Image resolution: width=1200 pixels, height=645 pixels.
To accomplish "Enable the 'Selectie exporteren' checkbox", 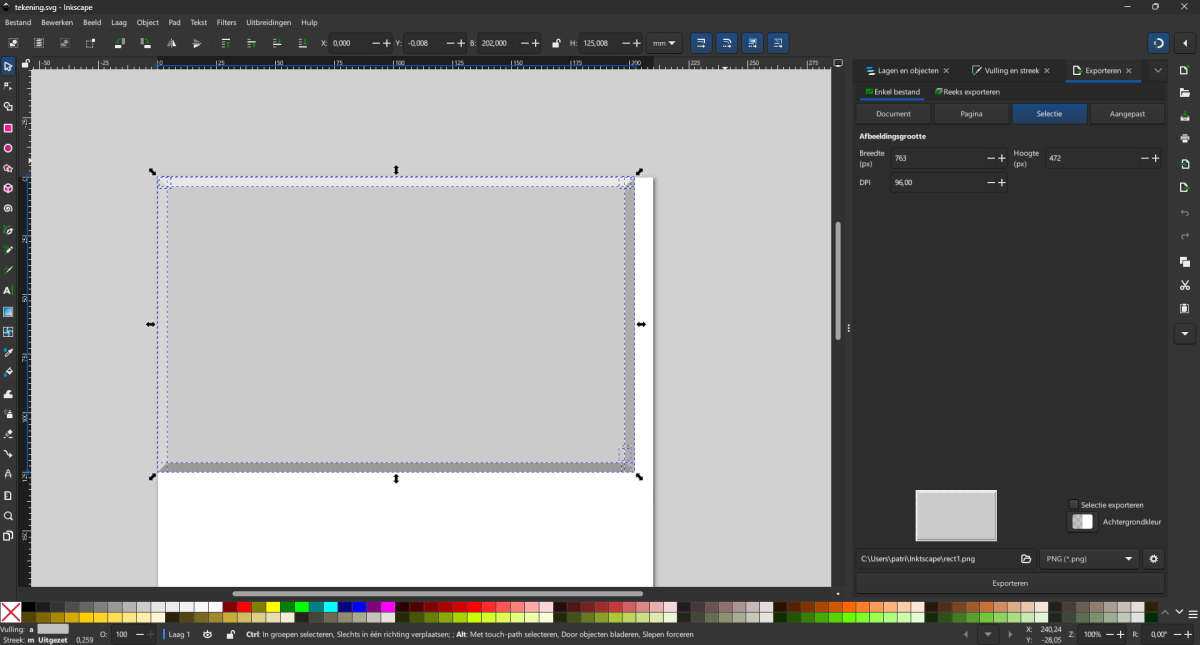I will (x=1074, y=505).
